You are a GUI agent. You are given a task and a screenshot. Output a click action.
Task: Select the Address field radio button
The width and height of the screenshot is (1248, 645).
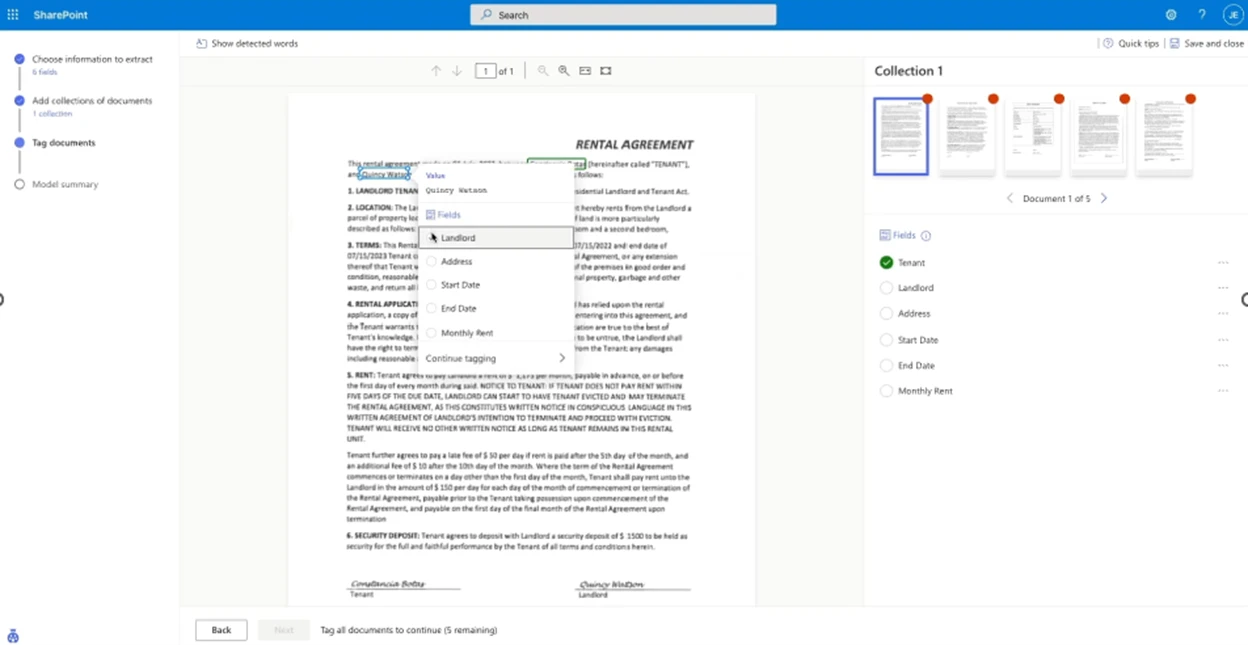point(886,313)
